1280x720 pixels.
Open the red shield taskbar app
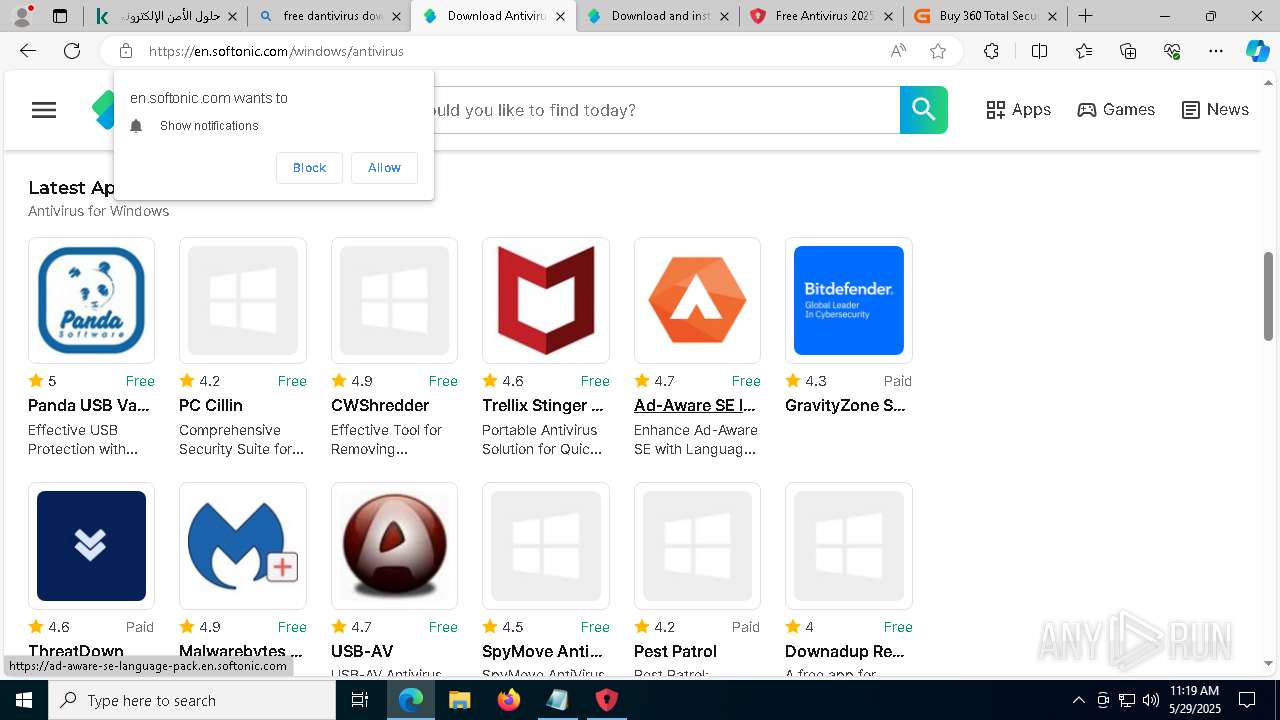(x=607, y=700)
